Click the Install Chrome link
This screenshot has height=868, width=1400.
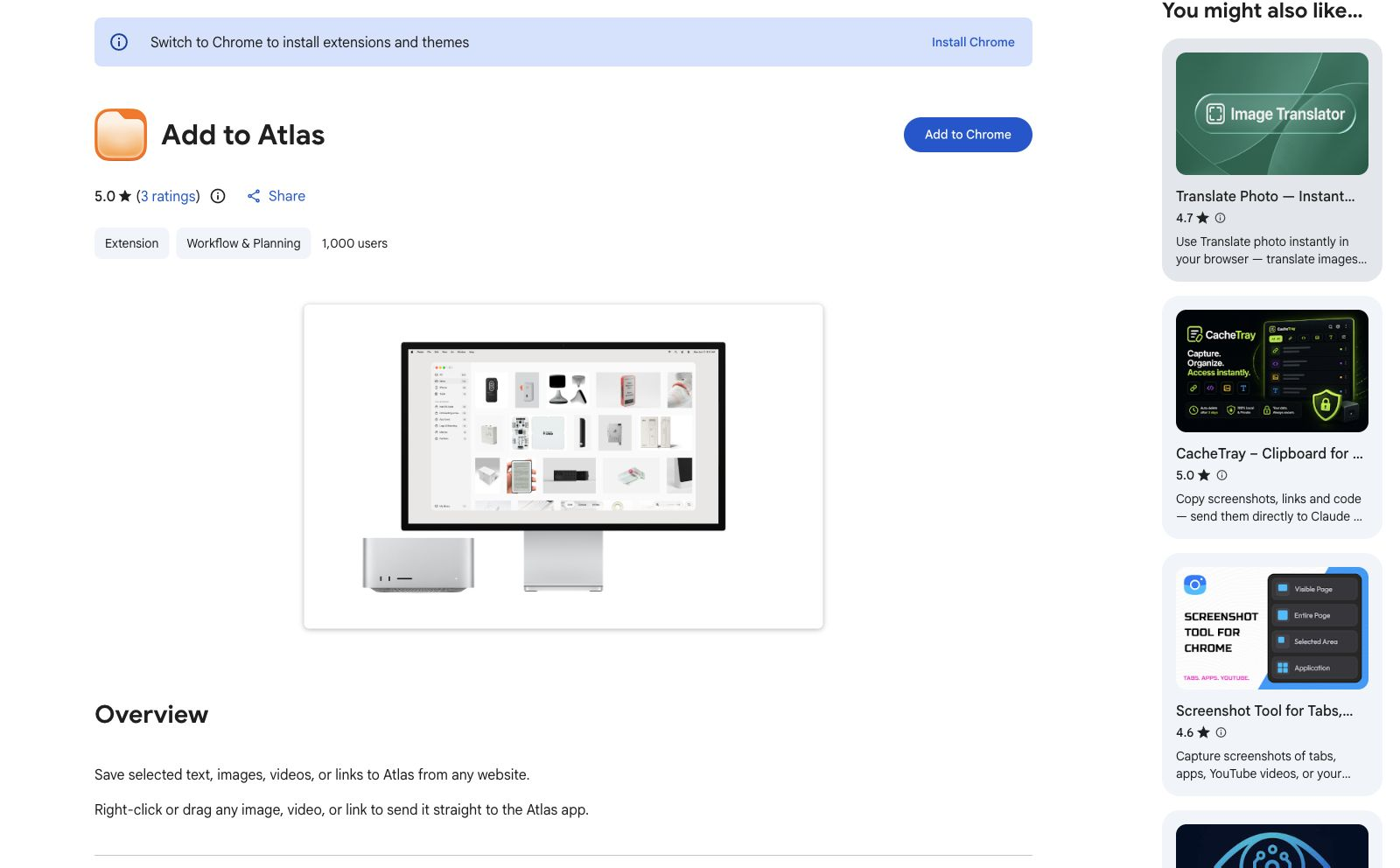coord(973,42)
